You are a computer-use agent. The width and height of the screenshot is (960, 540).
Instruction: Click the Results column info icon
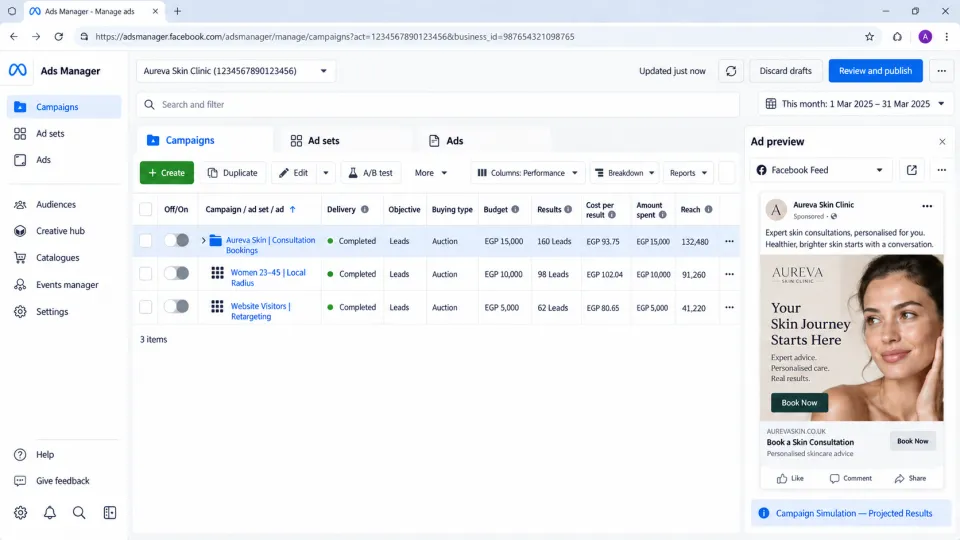568,209
